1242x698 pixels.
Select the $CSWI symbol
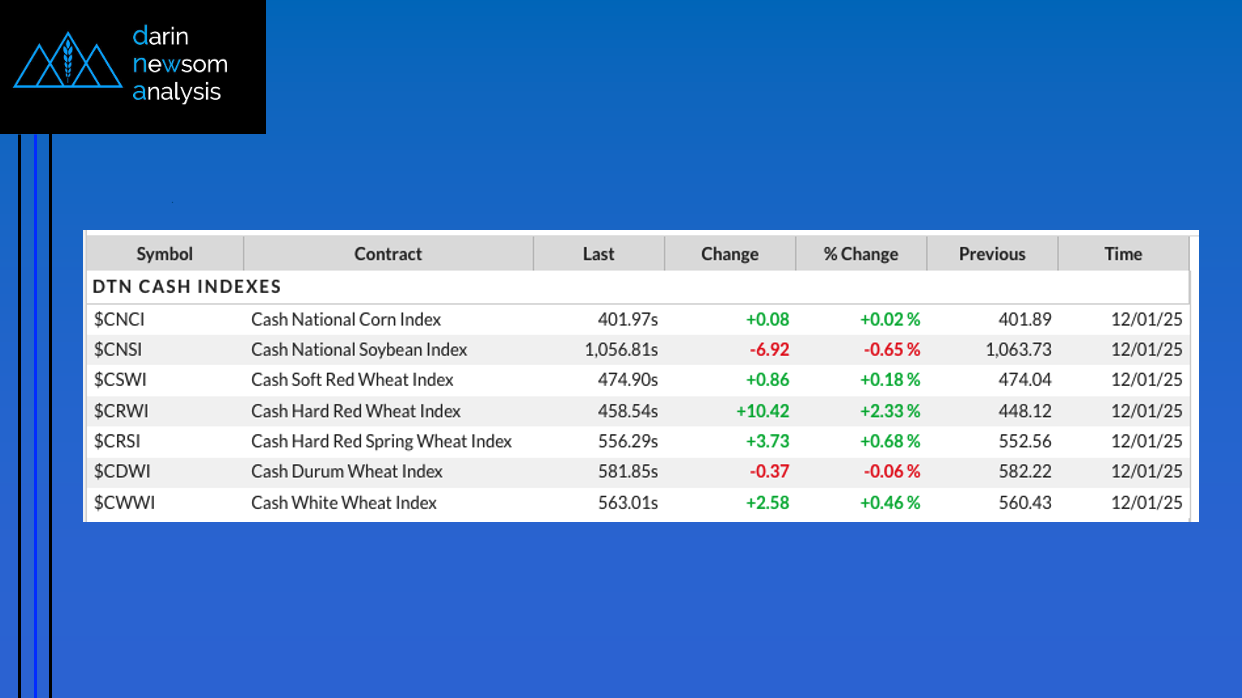pyautogui.click(x=120, y=380)
